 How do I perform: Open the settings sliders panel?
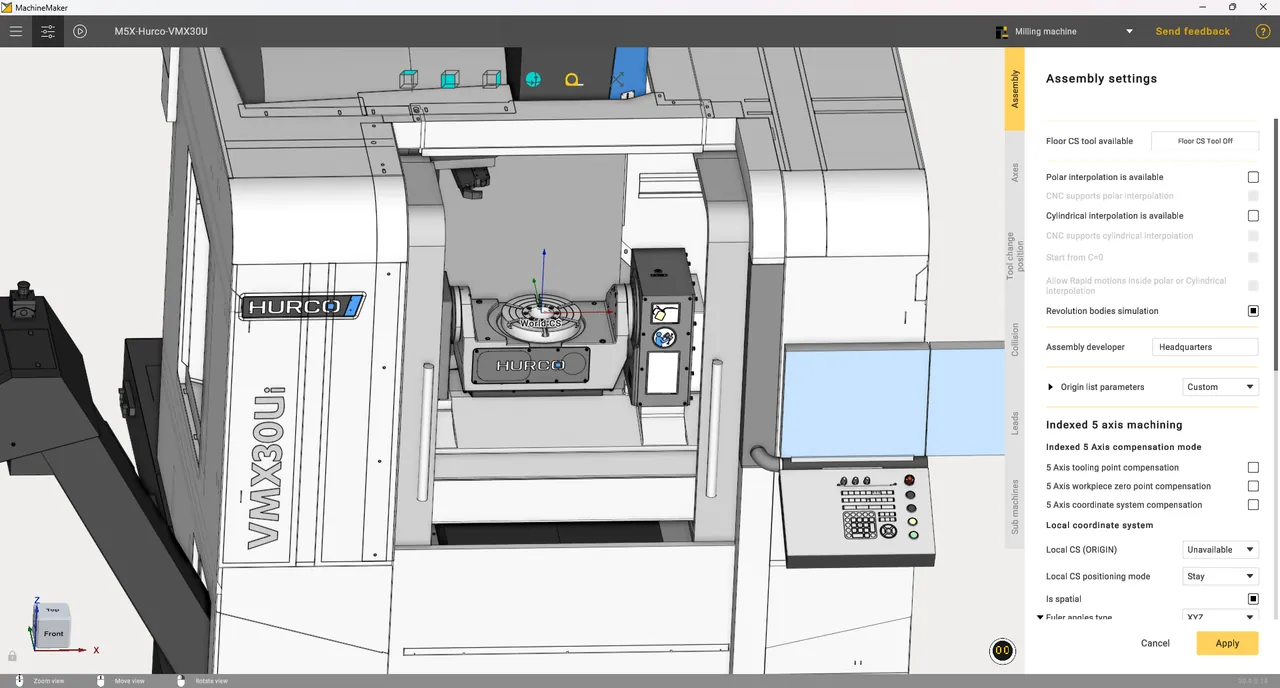[48, 31]
